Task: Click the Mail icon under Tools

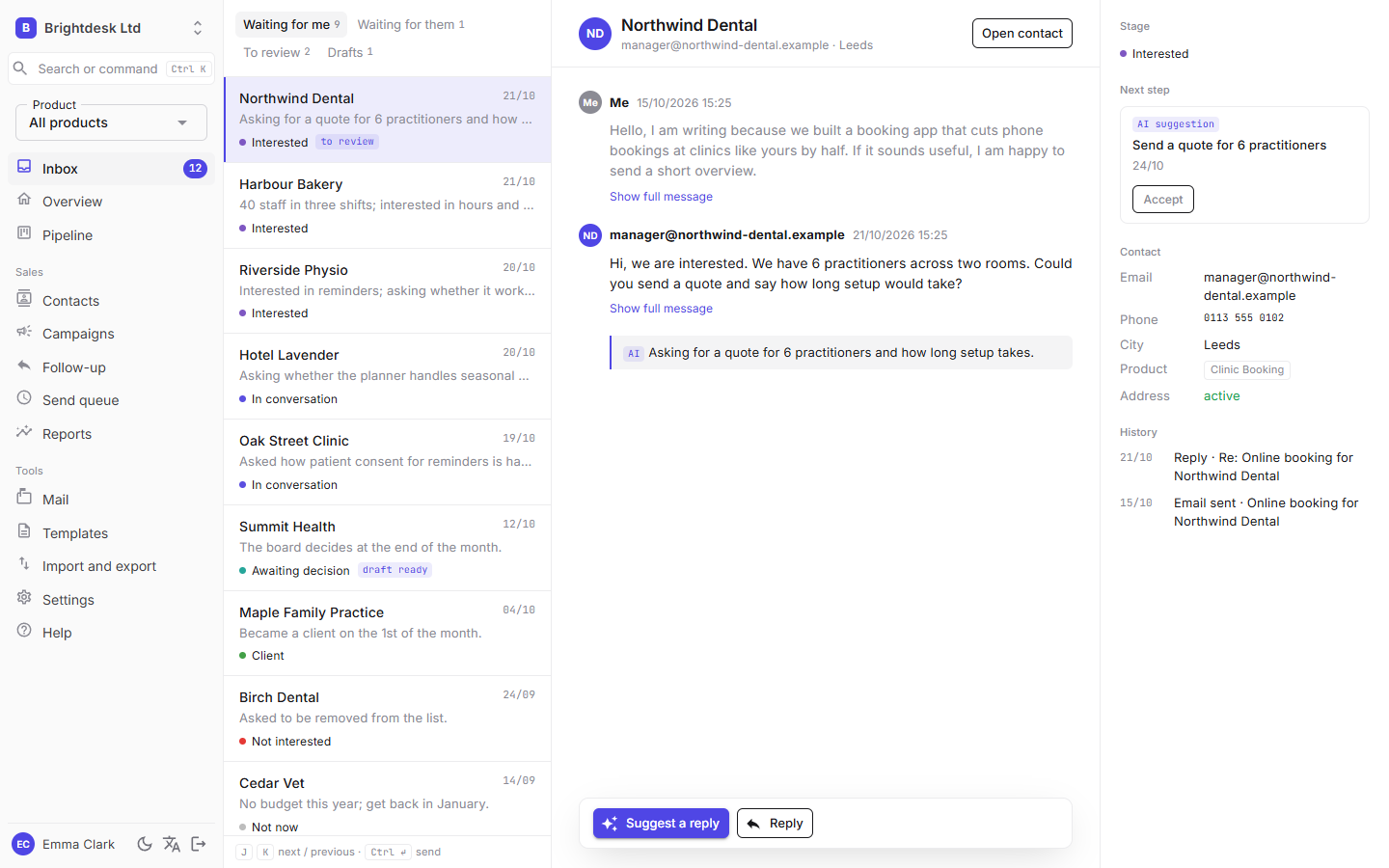Action: (x=24, y=499)
